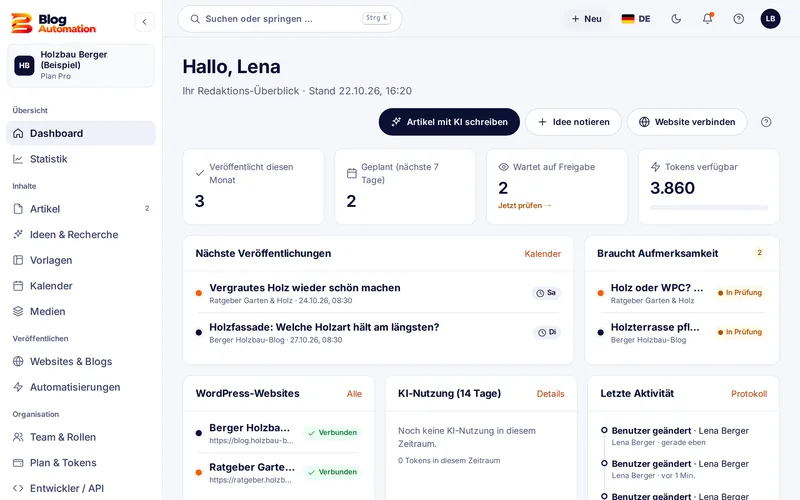Screen dimensions: 800x500
Task: Click eye icon on 'Wartet auf Freigabe'
Action: (504, 167)
